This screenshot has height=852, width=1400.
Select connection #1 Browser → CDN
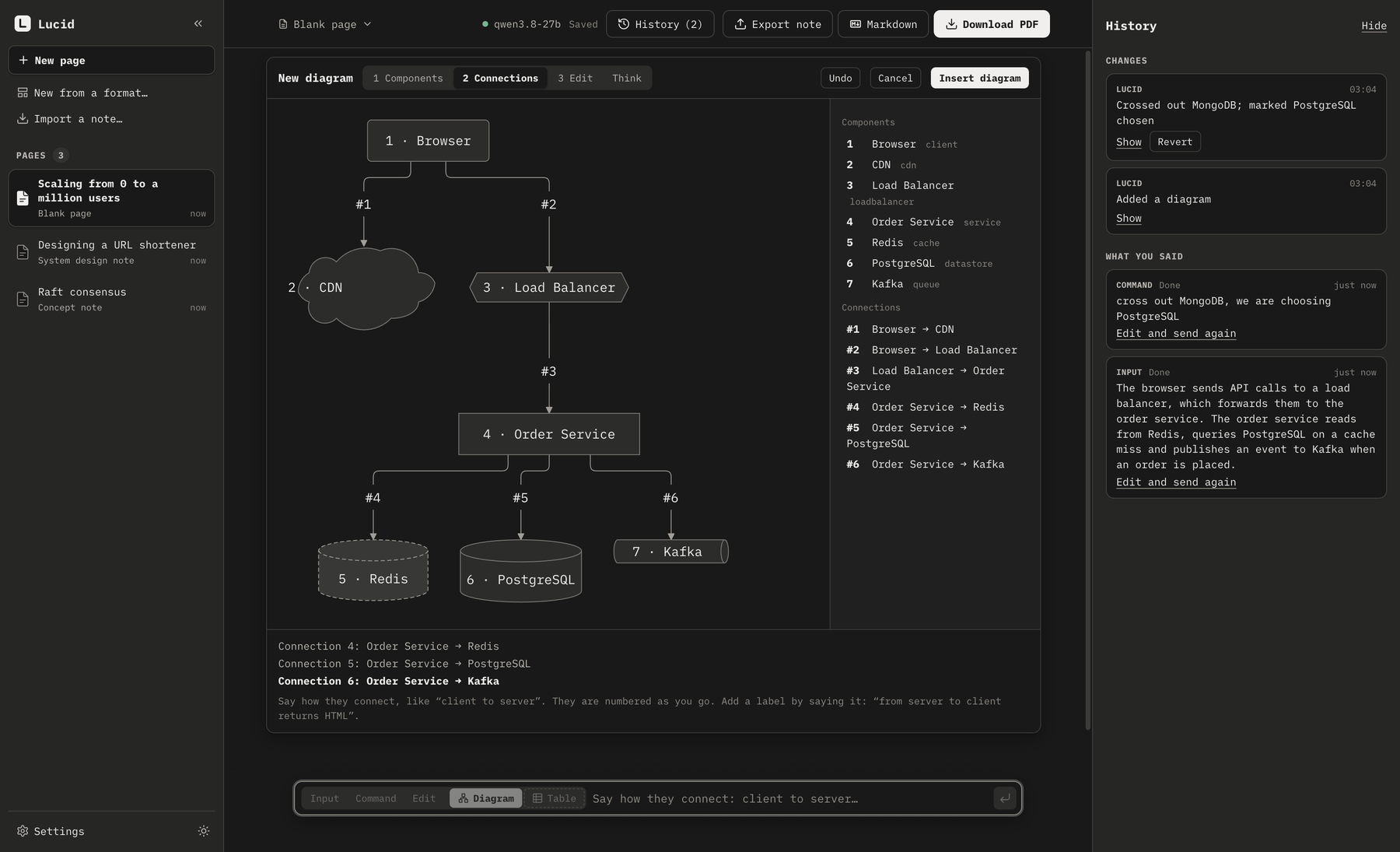coord(933,329)
